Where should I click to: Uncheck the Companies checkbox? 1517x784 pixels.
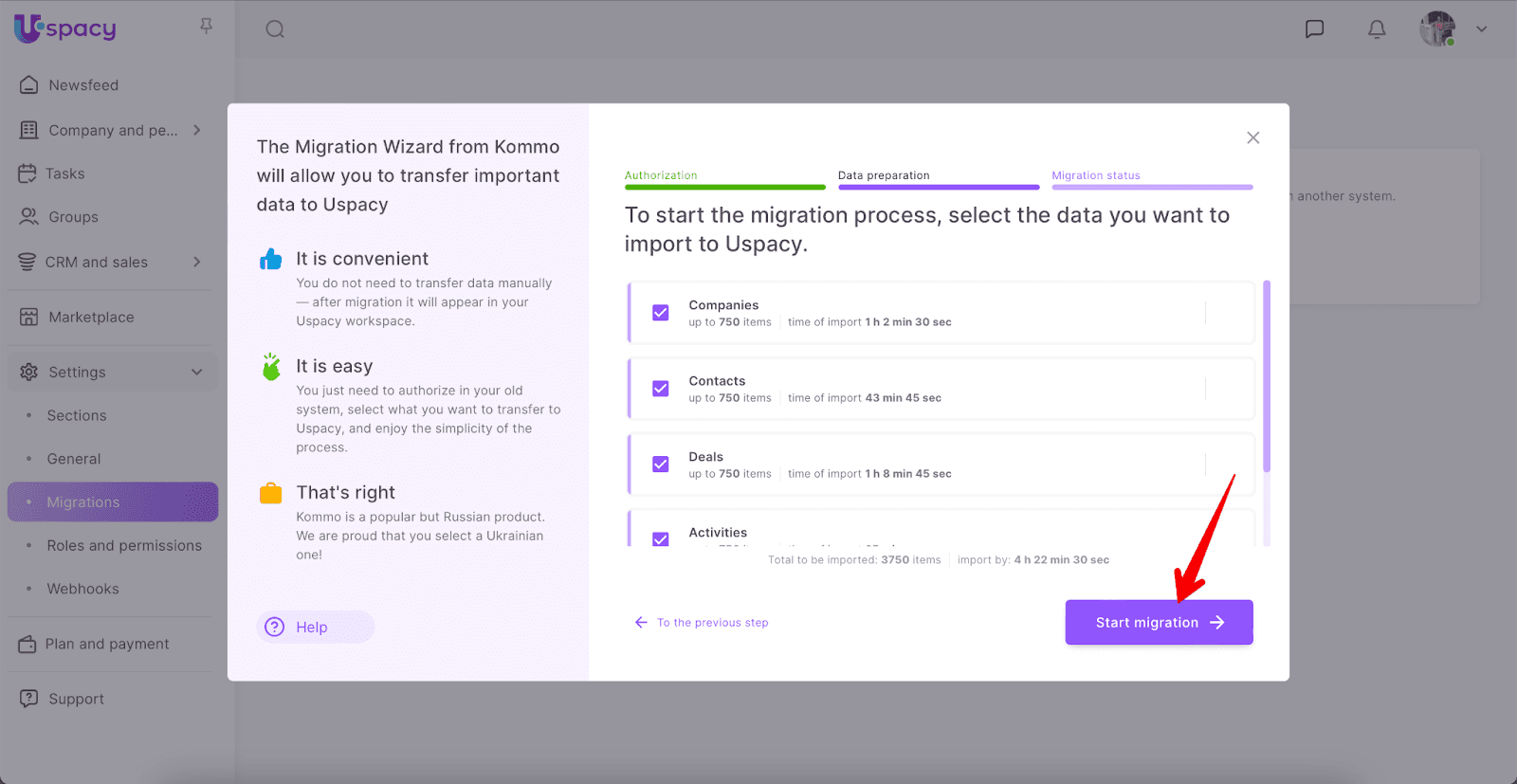661,313
